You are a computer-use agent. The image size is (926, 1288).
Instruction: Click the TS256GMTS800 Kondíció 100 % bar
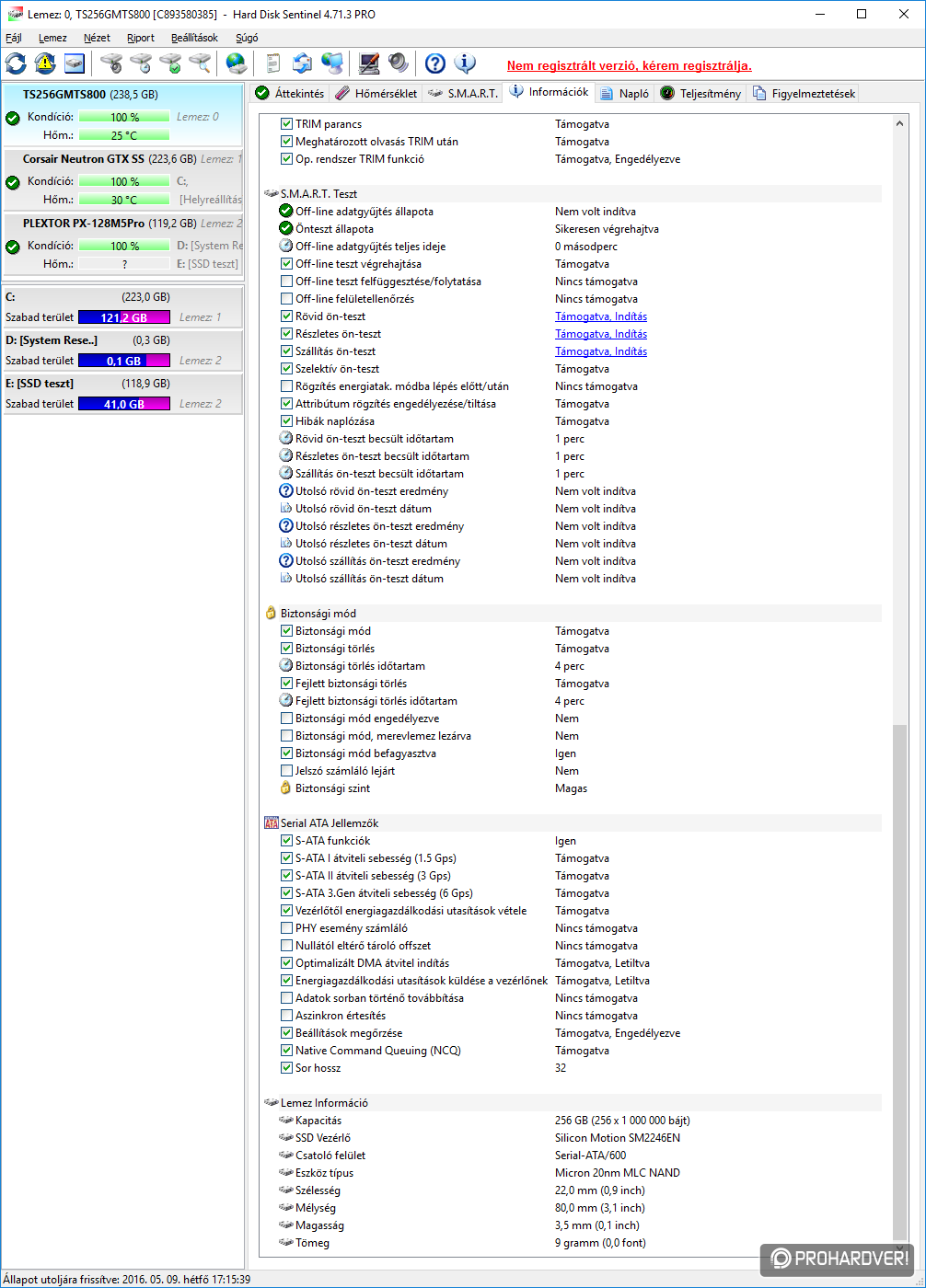tap(124, 117)
